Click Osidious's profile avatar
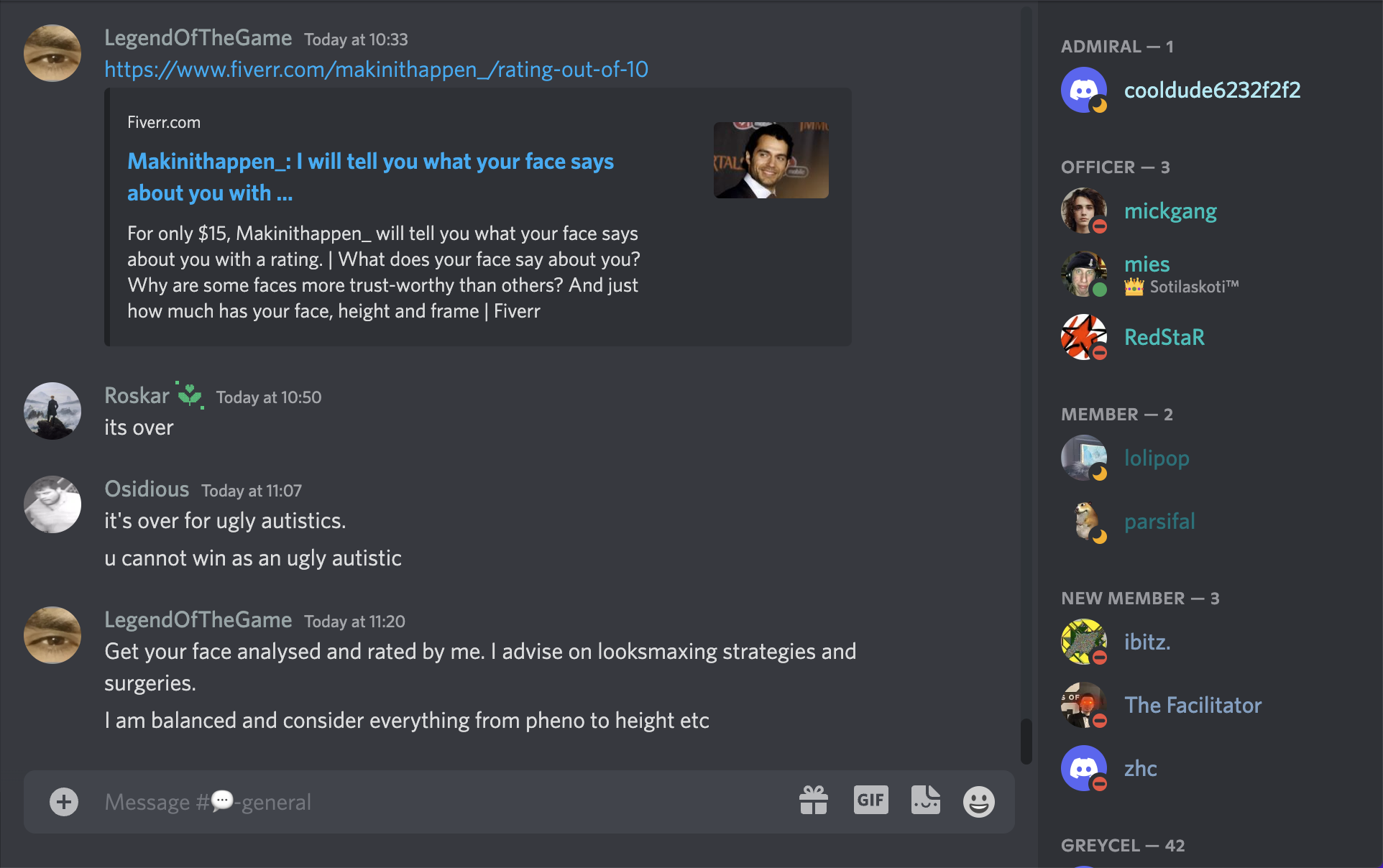Viewport: 1383px width, 868px height. click(x=52, y=504)
